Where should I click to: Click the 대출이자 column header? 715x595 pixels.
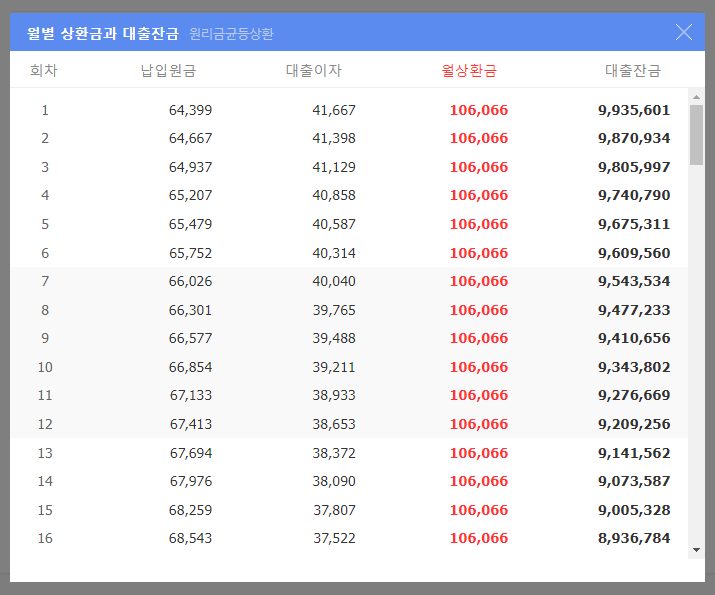(x=314, y=70)
